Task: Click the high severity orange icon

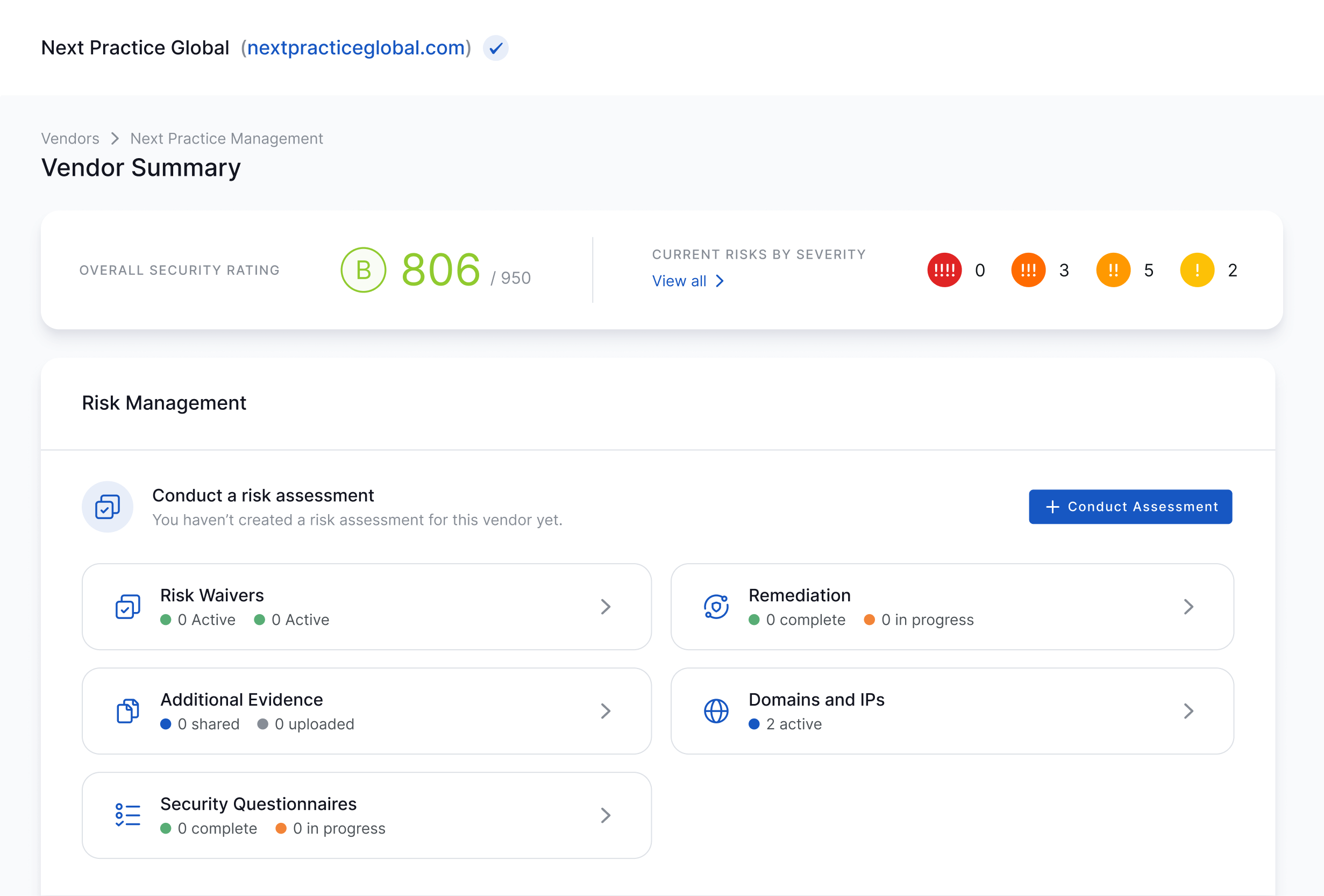Action: 1028,270
